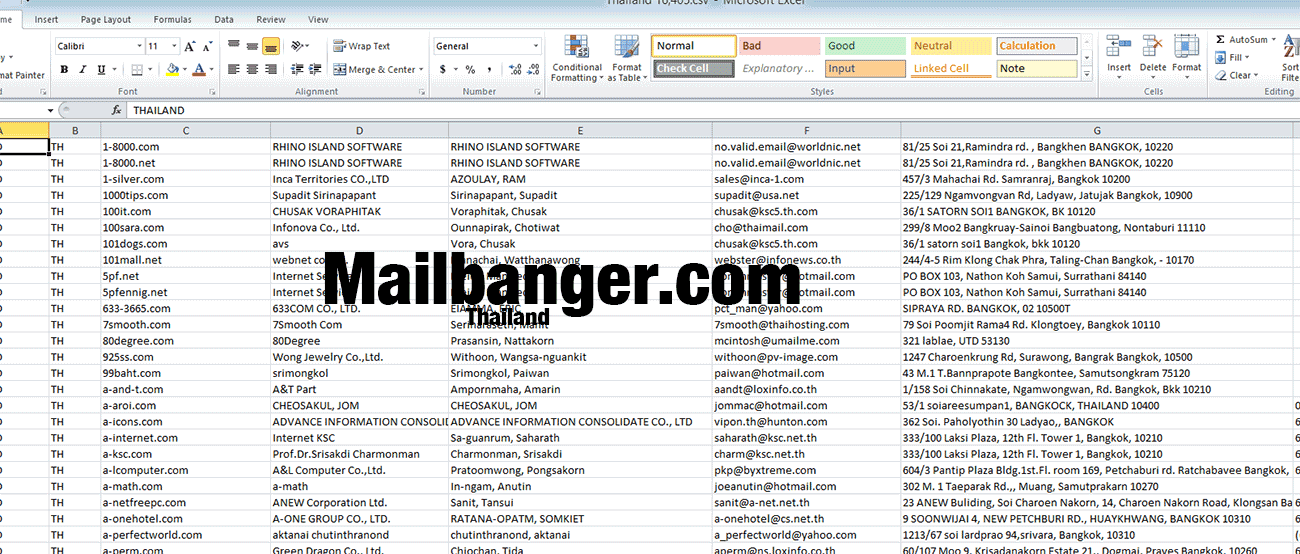Switch to the Review tab
Viewport: 1300px width, 554px height.
271,19
